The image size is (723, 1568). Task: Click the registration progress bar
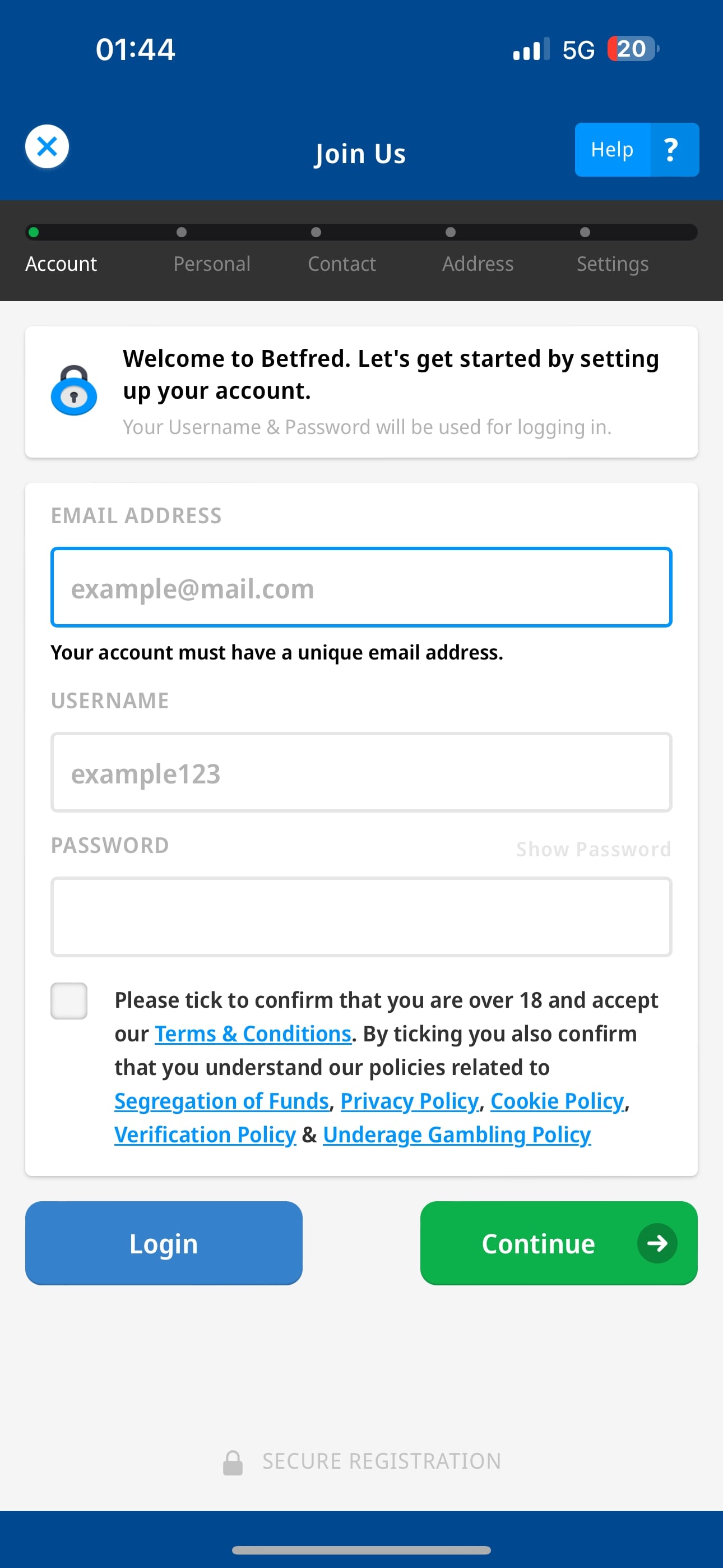(x=361, y=232)
